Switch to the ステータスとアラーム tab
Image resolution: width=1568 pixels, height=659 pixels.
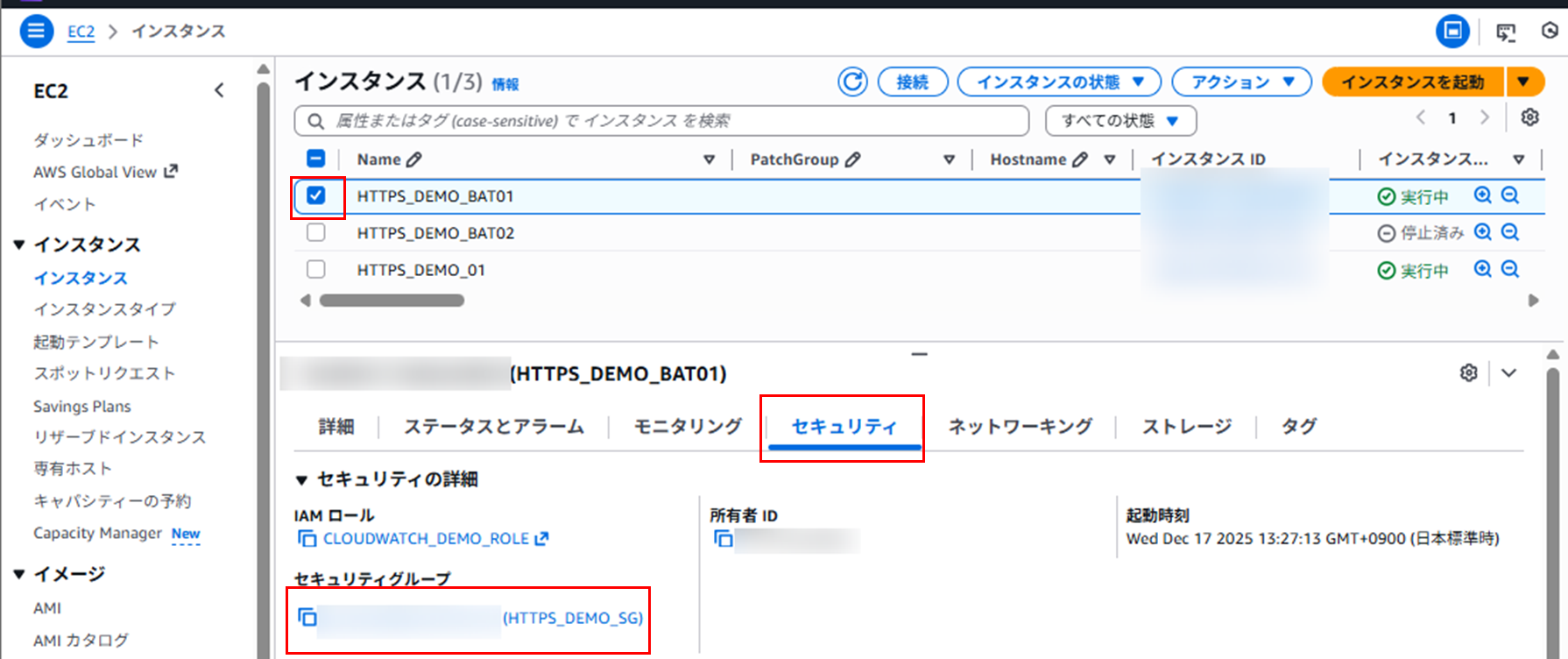point(493,427)
